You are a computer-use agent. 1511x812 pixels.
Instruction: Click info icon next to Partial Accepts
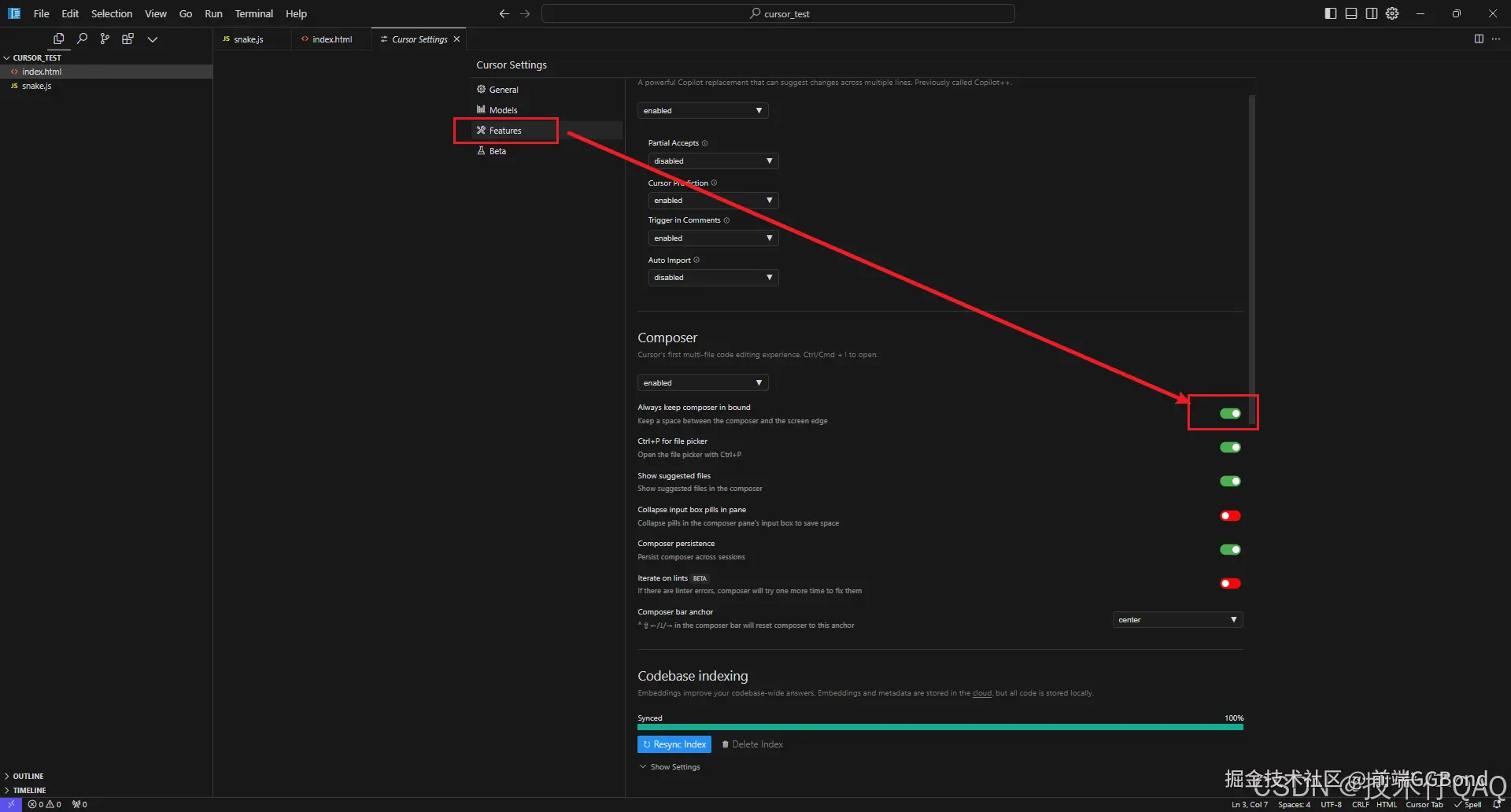point(704,143)
